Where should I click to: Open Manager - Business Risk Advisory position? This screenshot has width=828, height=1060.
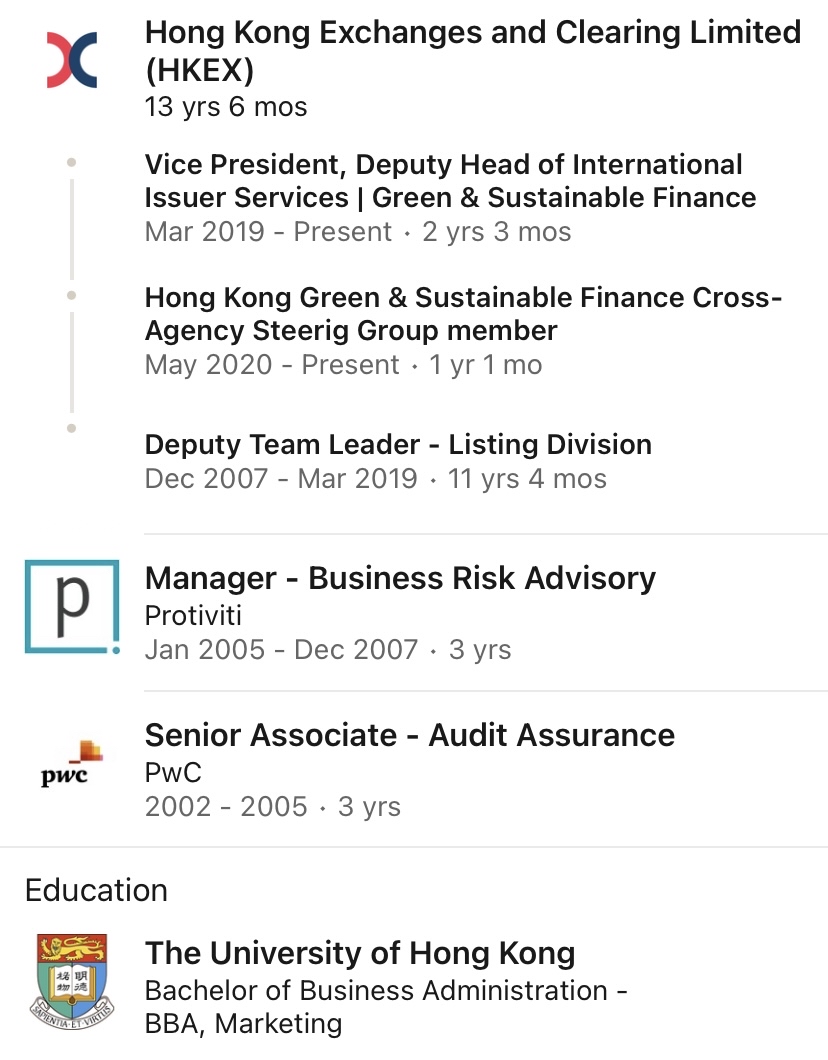click(400, 578)
